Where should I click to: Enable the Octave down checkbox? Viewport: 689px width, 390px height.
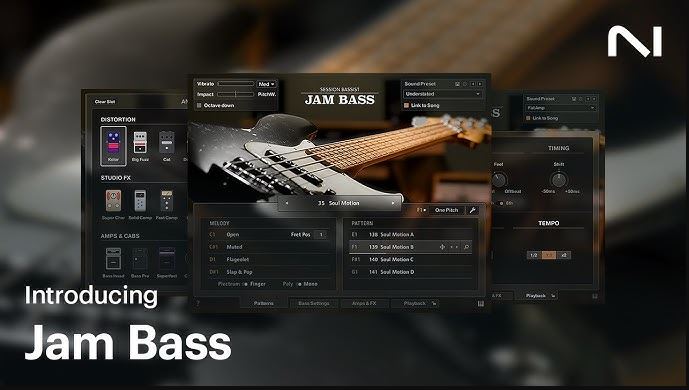(x=199, y=105)
